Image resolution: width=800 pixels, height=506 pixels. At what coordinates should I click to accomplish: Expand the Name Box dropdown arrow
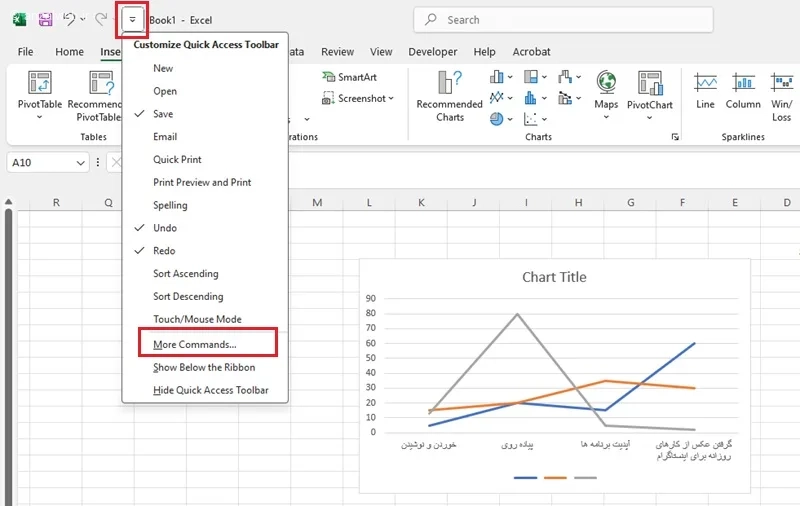80,163
